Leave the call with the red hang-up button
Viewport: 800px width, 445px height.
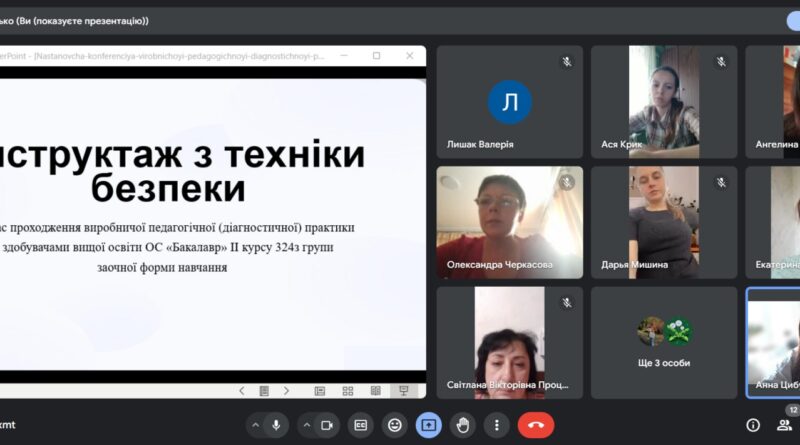pos(536,425)
